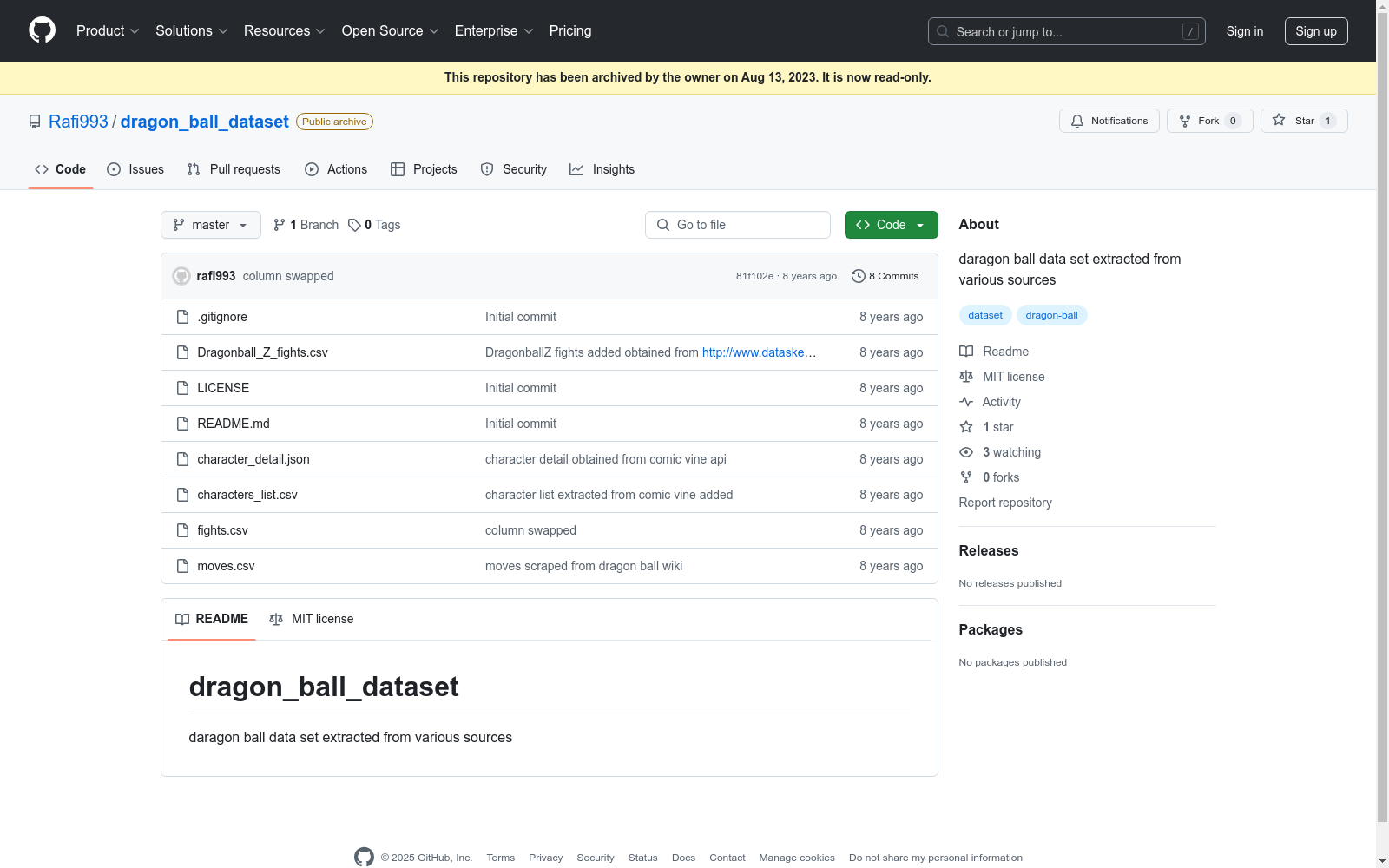The height and width of the screenshot is (868, 1389).
Task: Click the MIT license scale icon in About
Action: click(x=966, y=377)
